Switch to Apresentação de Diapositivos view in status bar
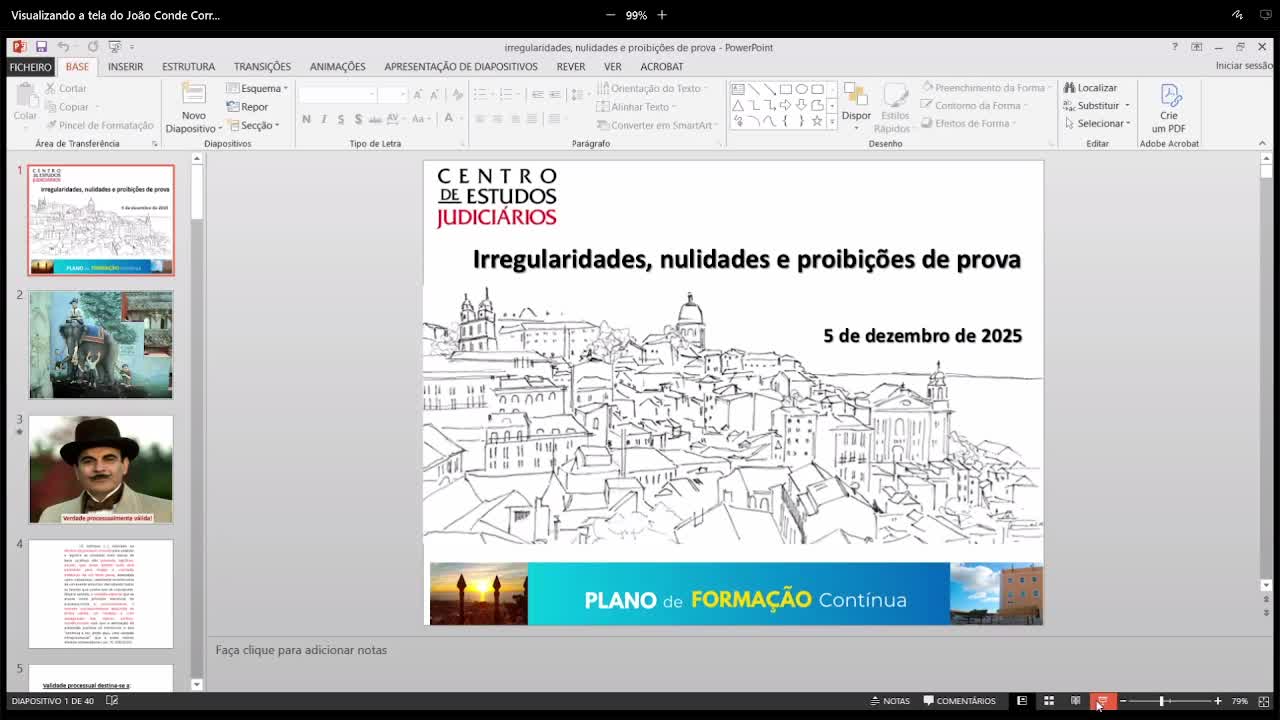This screenshot has height=720, width=1280. point(1100,700)
